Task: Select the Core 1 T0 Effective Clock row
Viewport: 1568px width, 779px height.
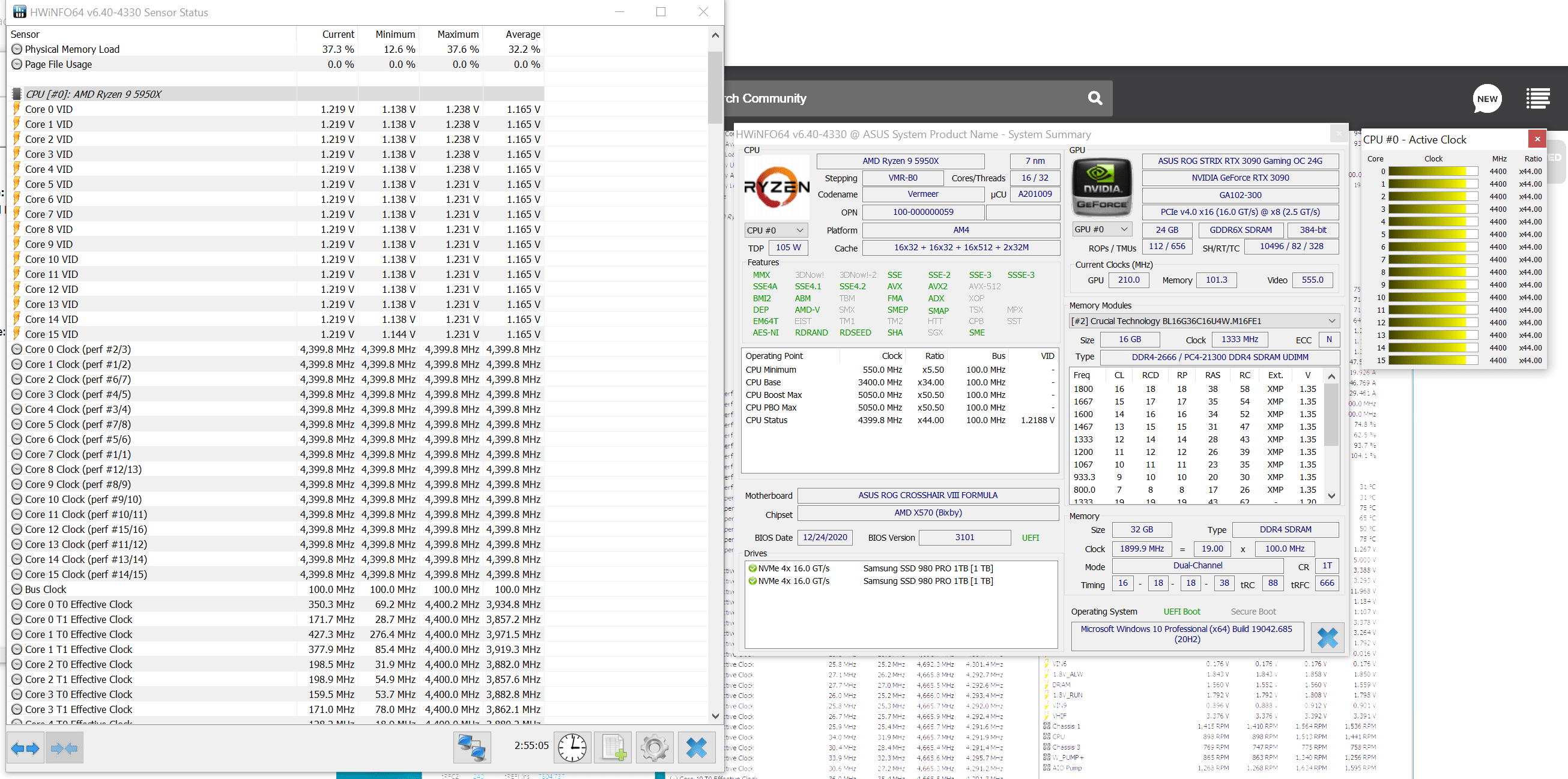Action: (276, 634)
